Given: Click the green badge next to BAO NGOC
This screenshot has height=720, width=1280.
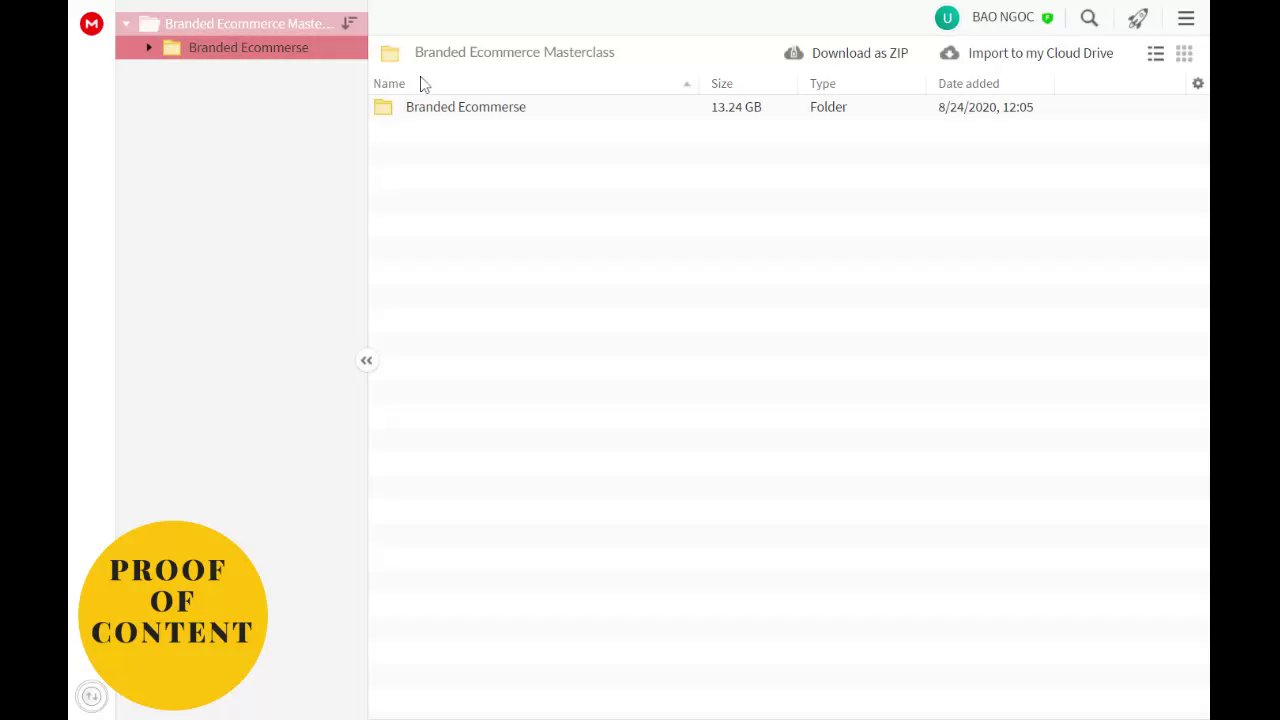Looking at the screenshot, I should pyautogui.click(x=1047, y=18).
